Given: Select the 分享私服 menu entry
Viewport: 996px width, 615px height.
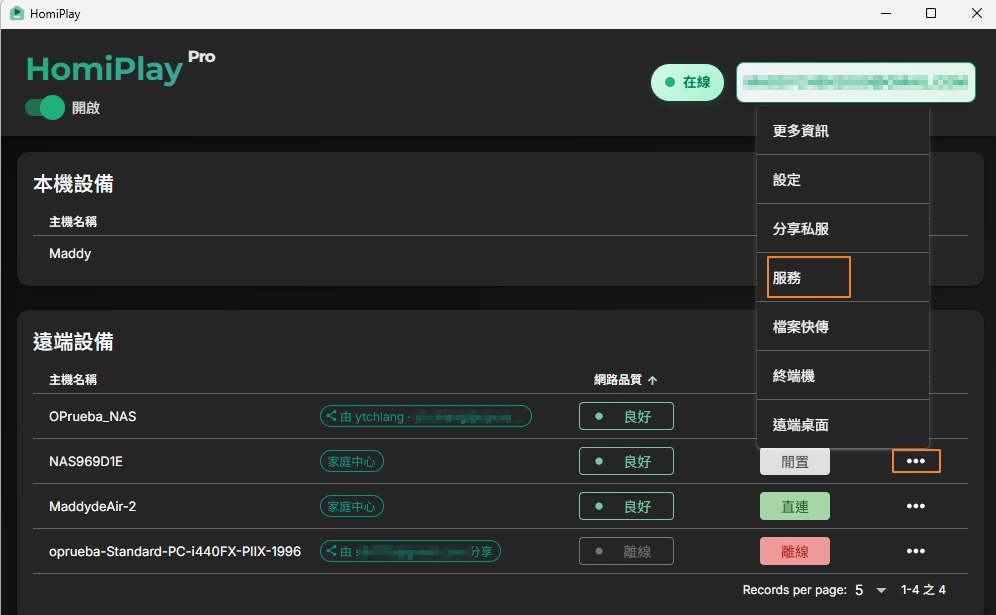Looking at the screenshot, I should (843, 229).
